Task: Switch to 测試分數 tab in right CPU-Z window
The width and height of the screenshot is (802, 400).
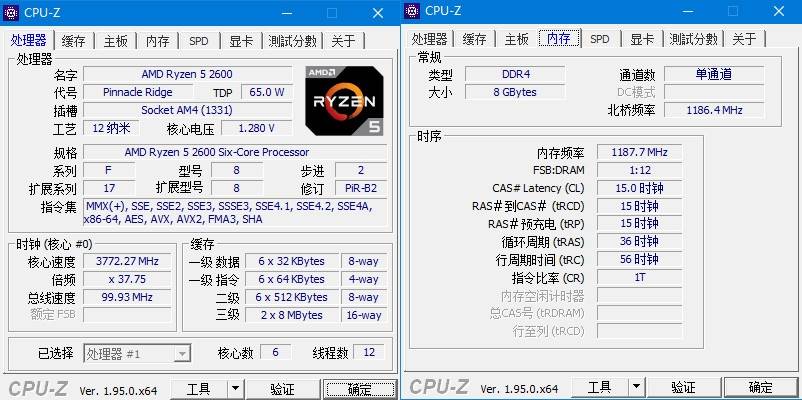Action: point(694,39)
